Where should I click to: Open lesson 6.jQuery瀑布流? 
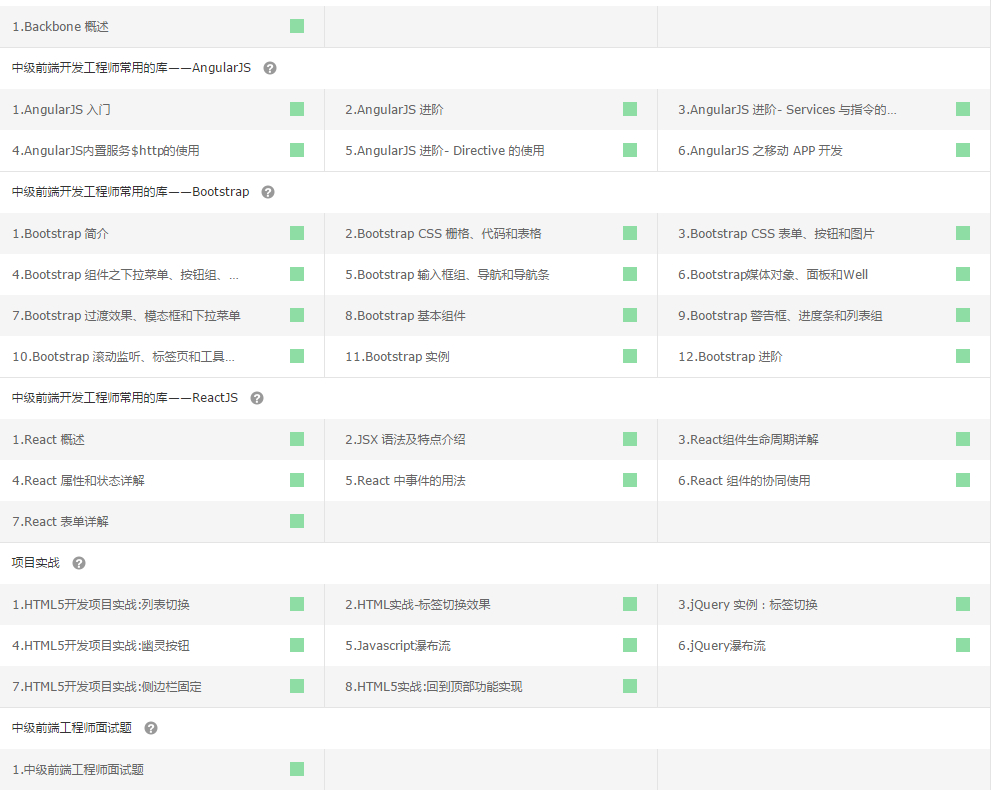(x=722, y=646)
